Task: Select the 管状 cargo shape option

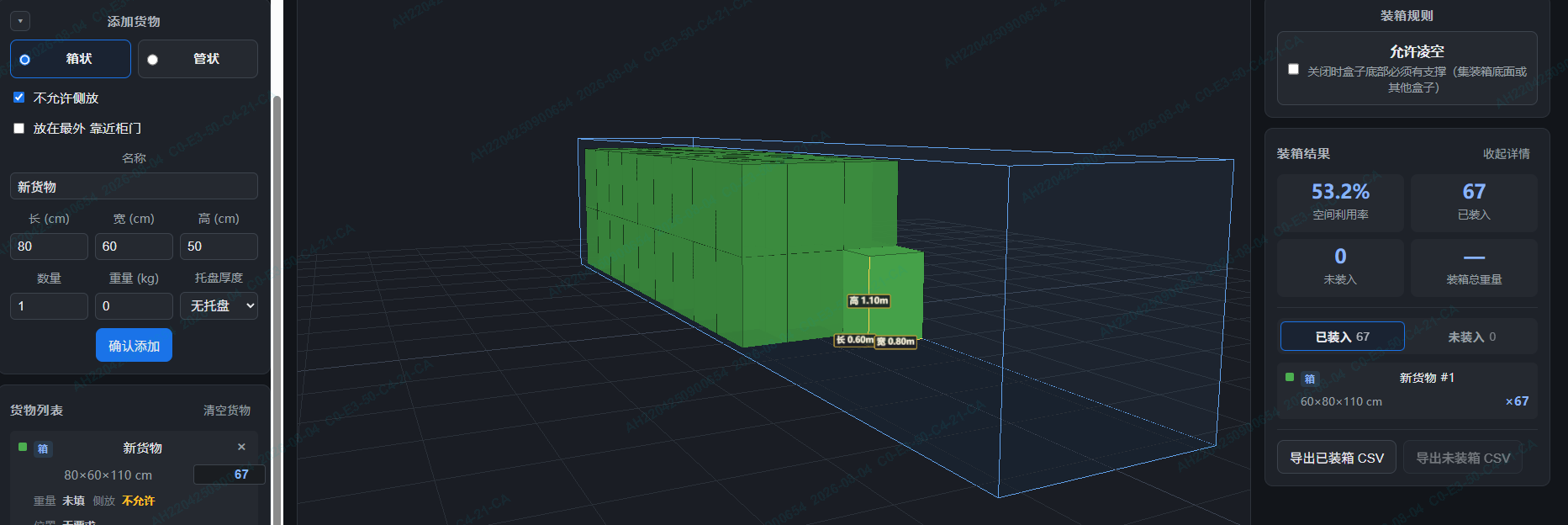Action: point(198,59)
